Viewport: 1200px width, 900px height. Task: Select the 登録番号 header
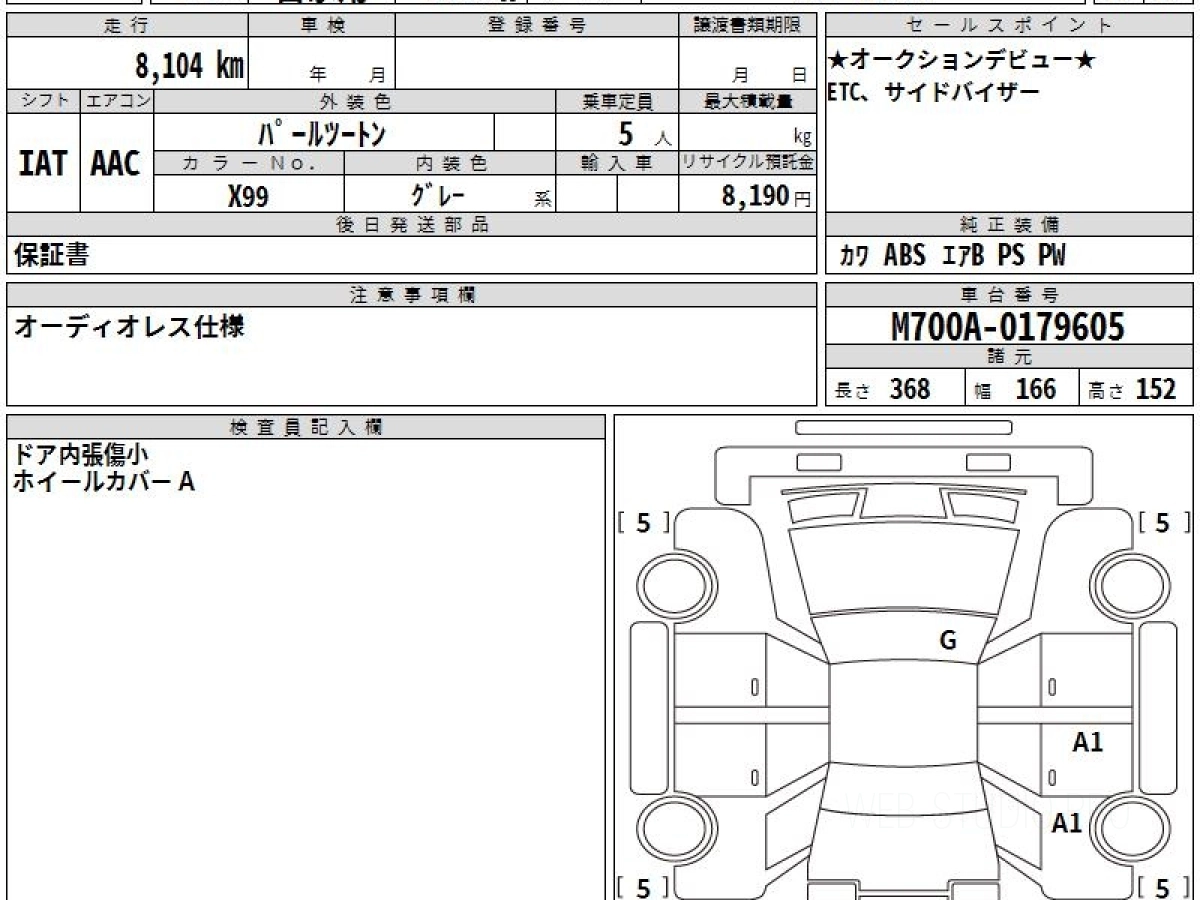tap(537, 26)
